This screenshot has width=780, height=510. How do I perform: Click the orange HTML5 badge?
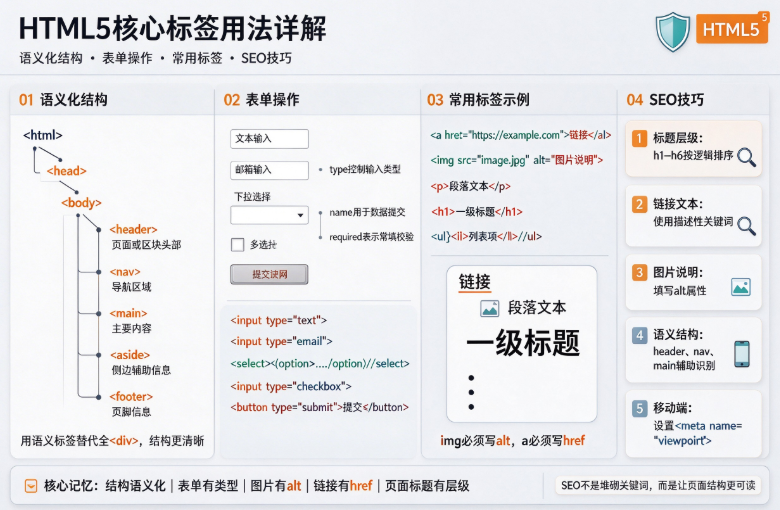tap(731, 29)
